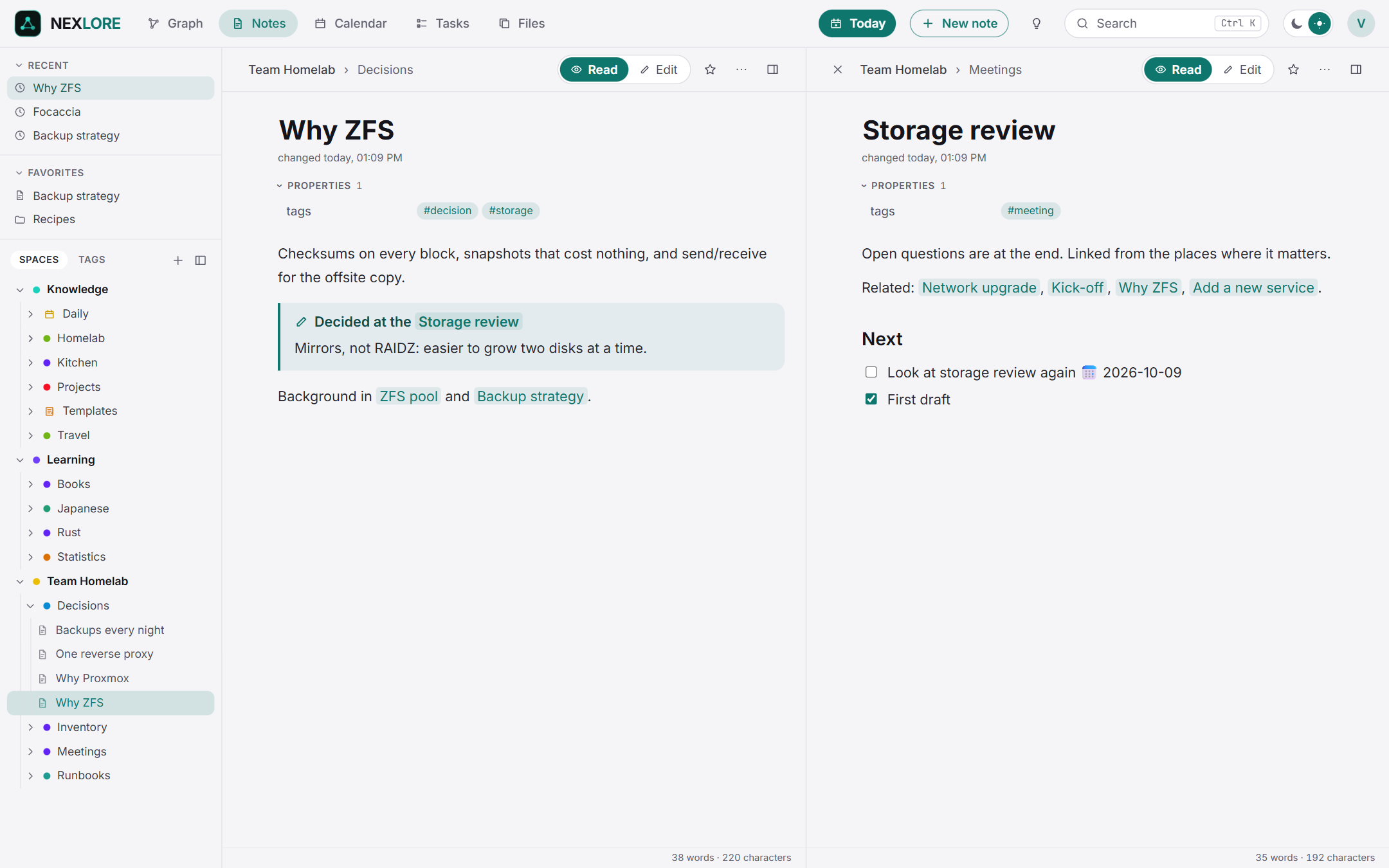Click the date calendar icon beside 2026-10-09
The image size is (1389, 868).
tap(1089, 372)
